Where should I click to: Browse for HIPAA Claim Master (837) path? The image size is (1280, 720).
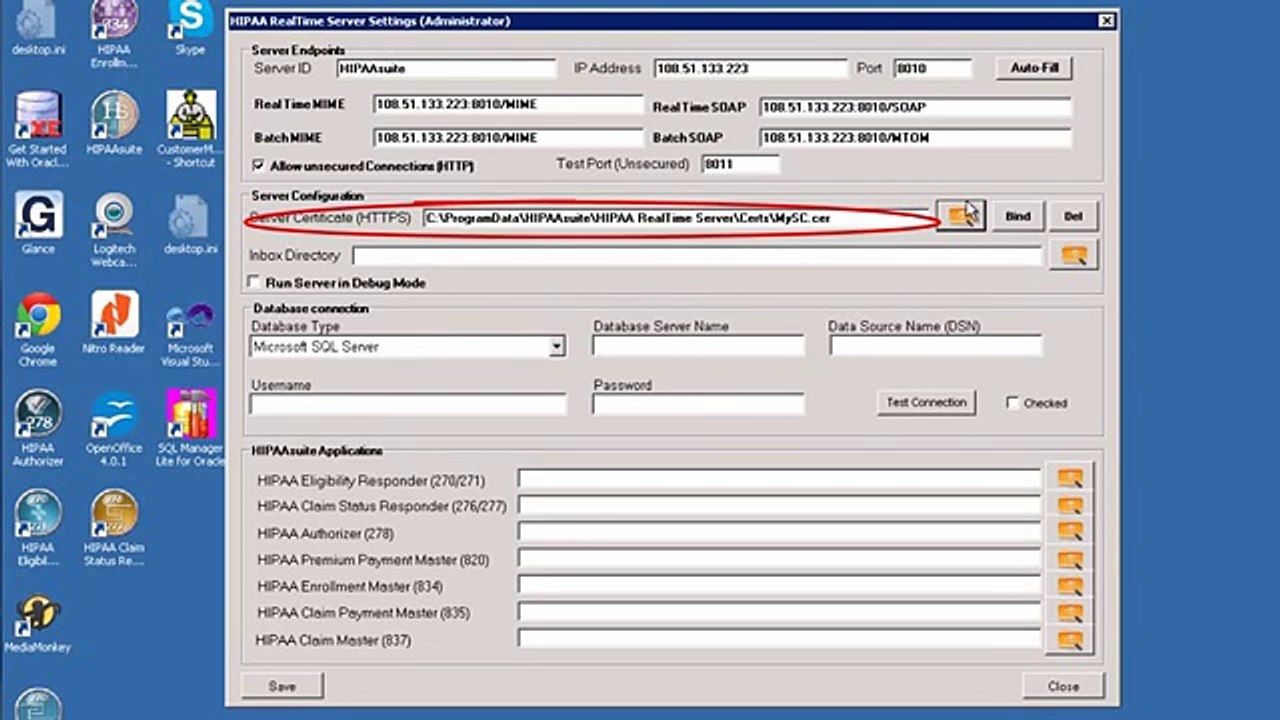point(1069,640)
